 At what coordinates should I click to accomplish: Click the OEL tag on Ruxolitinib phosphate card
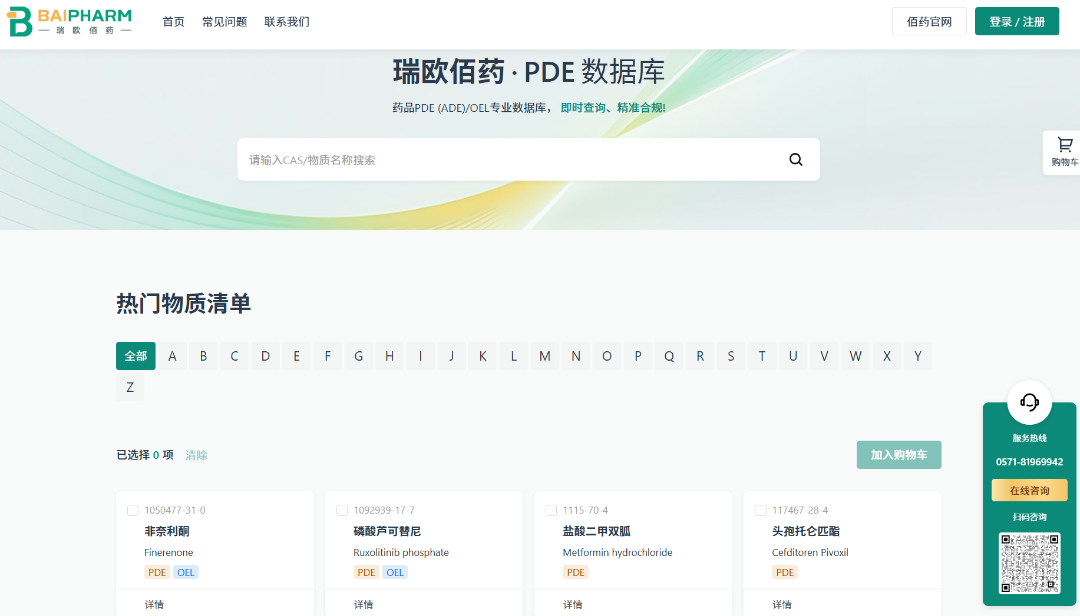tap(395, 573)
